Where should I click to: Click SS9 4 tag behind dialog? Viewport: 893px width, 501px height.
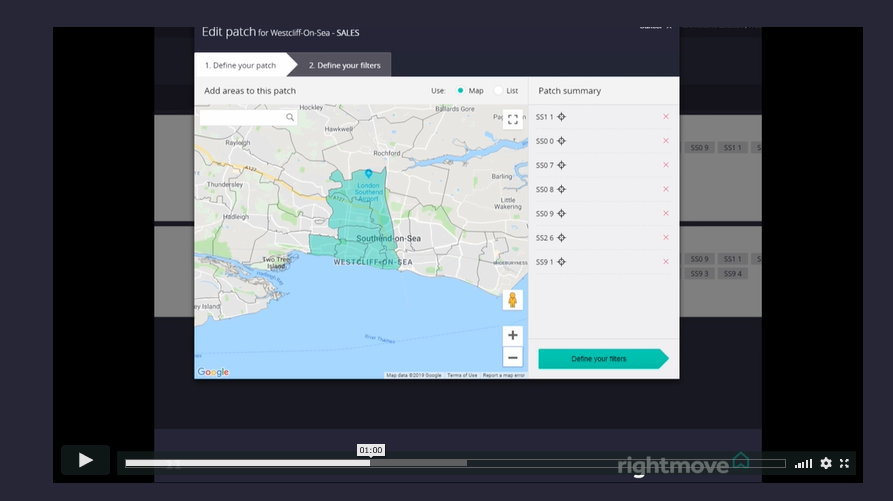[732, 274]
